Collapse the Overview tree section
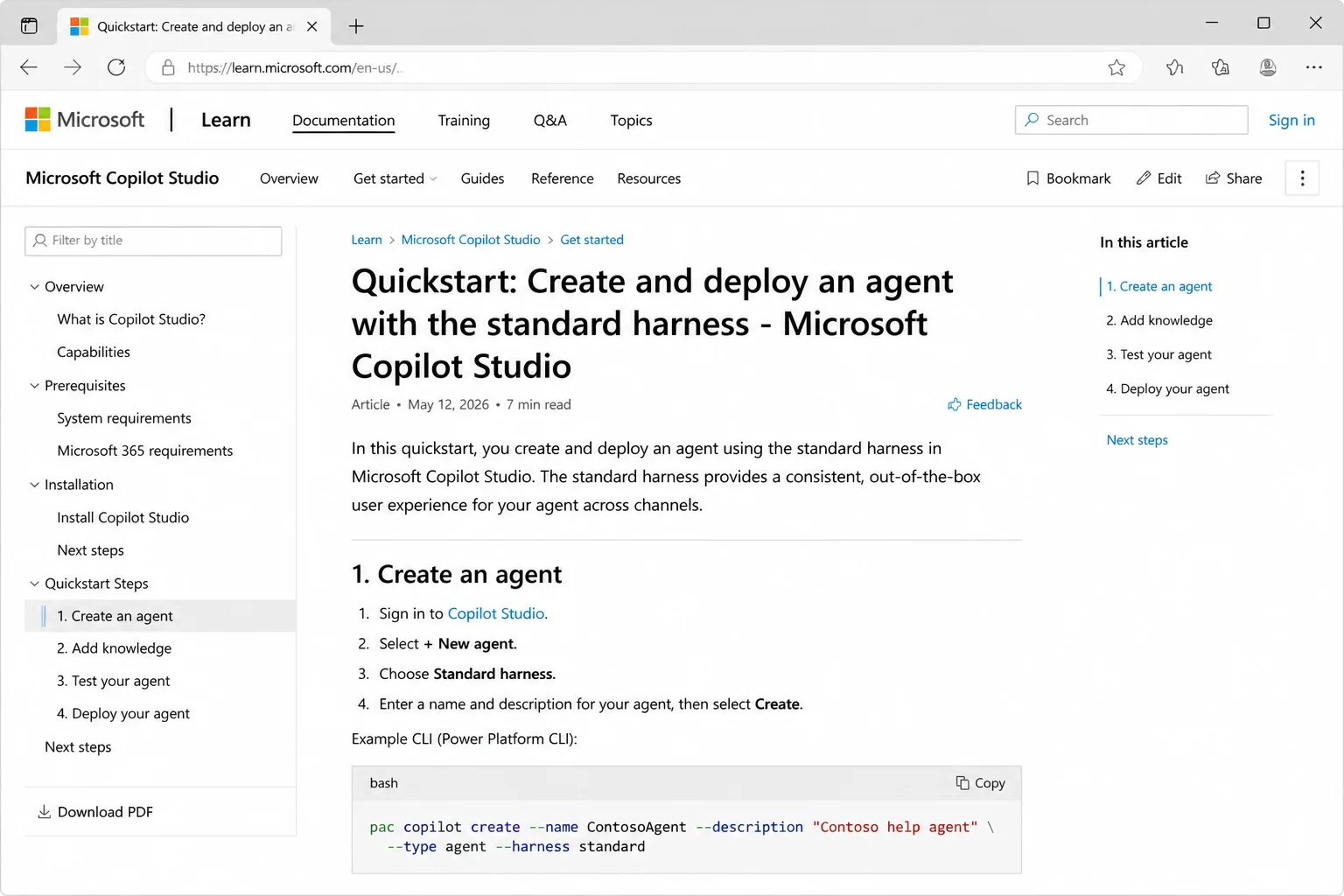The width and height of the screenshot is (1344, 896). click(x=34, y=287)
